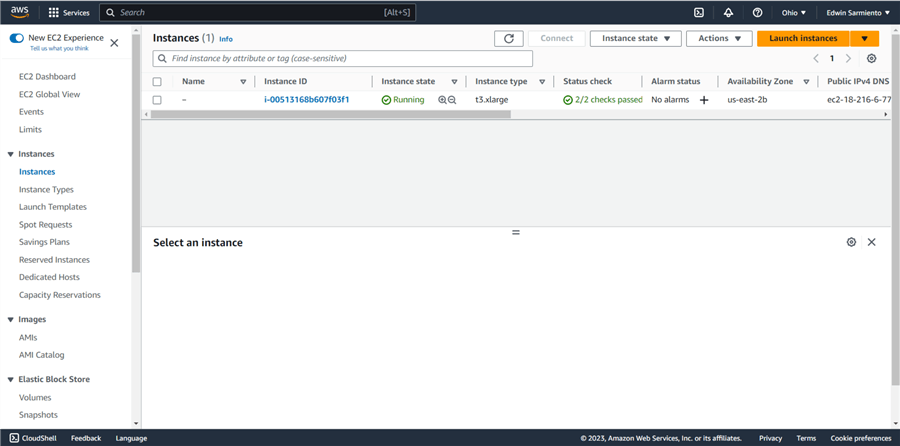Open Limits in the sidebar
Screen dimensions: 900x446
point(30,130)
